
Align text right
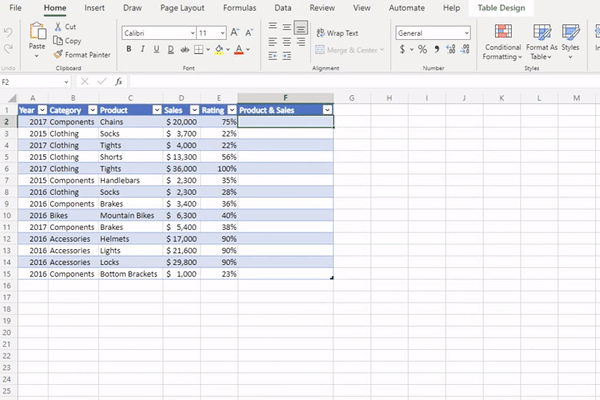pos(301,41)
